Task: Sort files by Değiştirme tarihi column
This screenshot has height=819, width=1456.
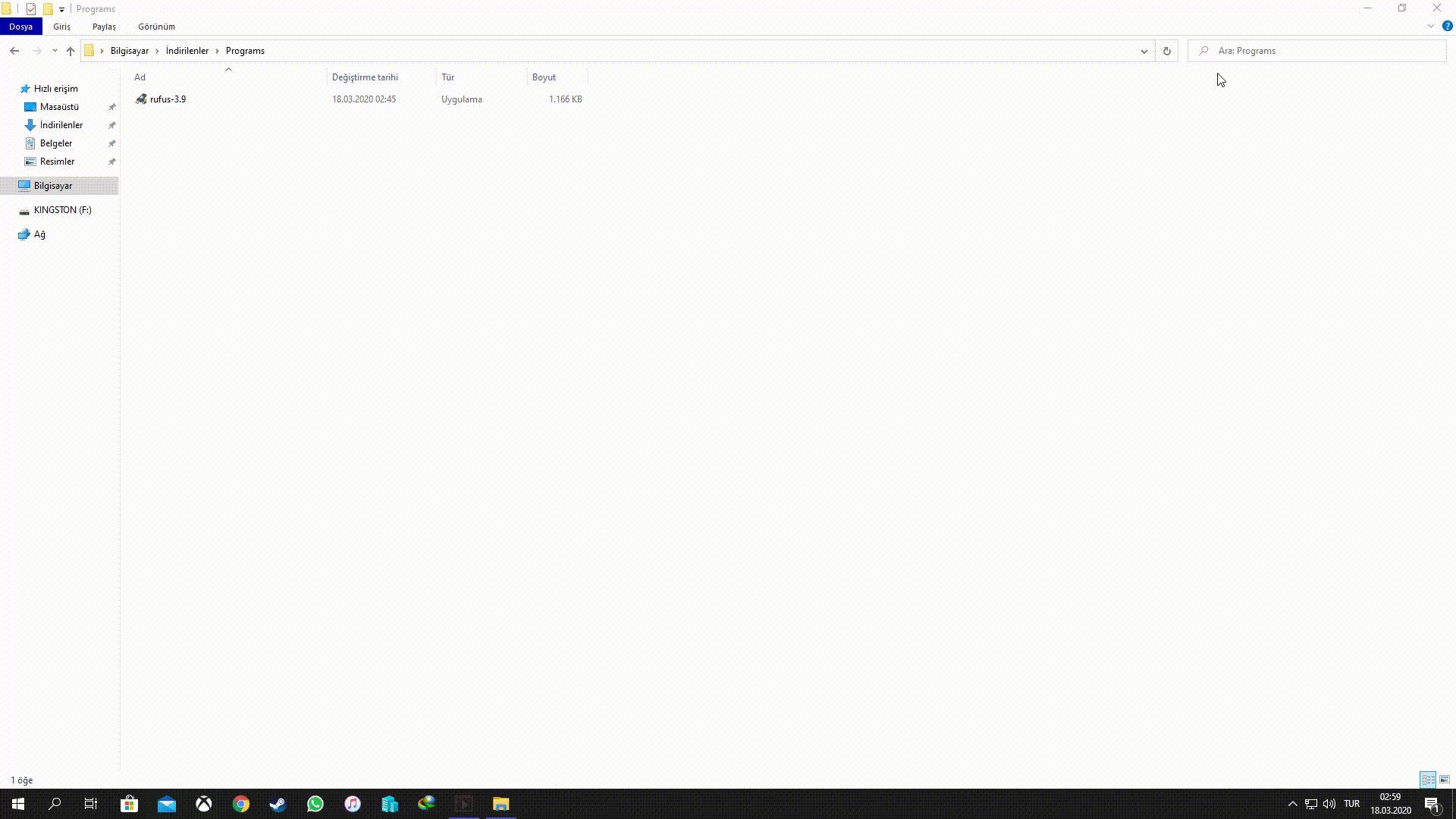Action: [365, 77]
